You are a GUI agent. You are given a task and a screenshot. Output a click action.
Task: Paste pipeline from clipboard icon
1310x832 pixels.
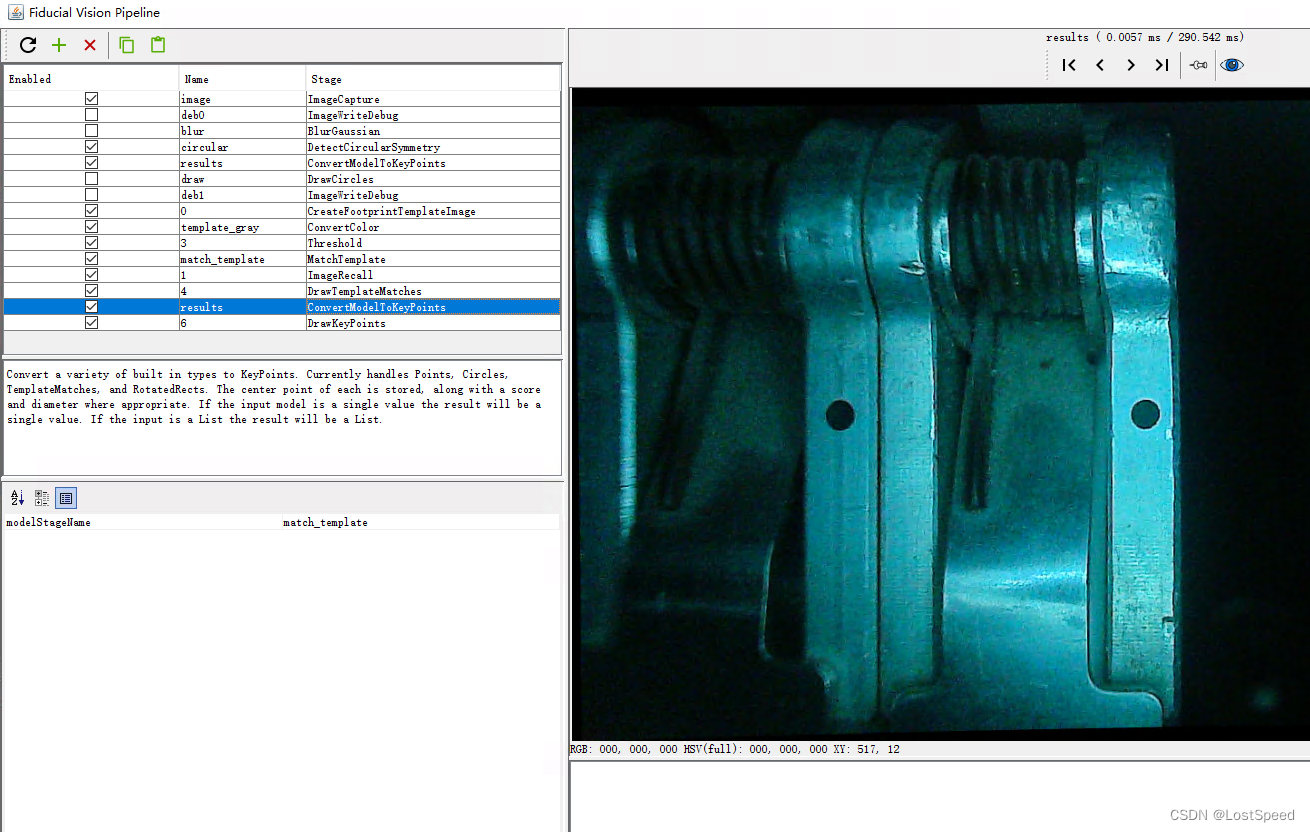[158, 45]
